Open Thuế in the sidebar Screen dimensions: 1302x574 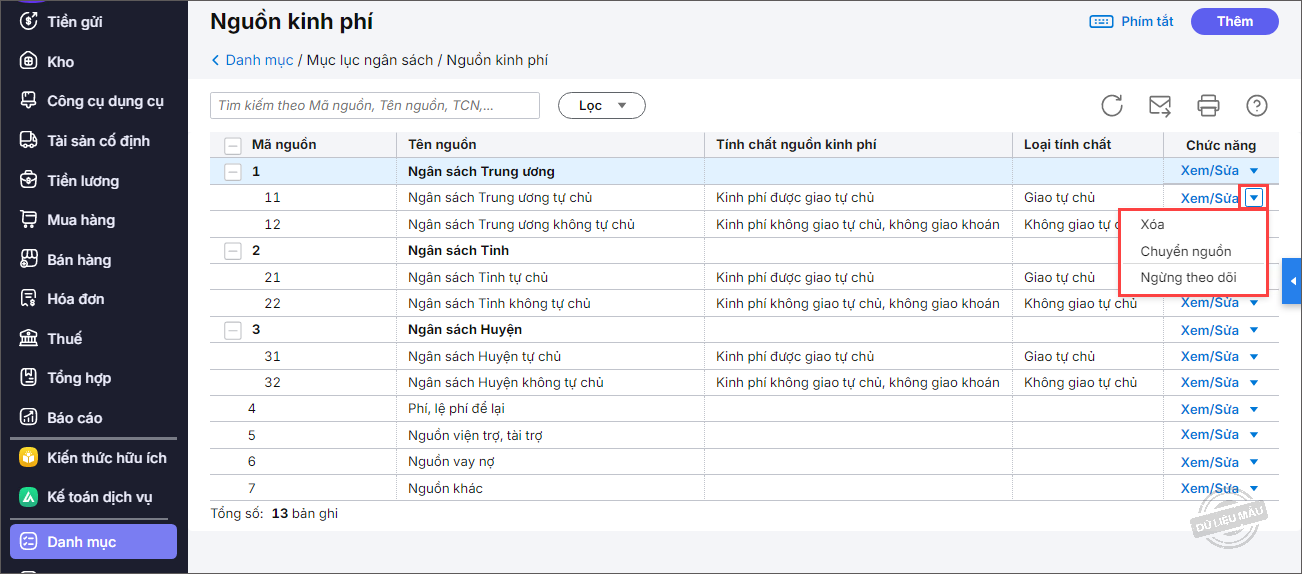point(64,339)
